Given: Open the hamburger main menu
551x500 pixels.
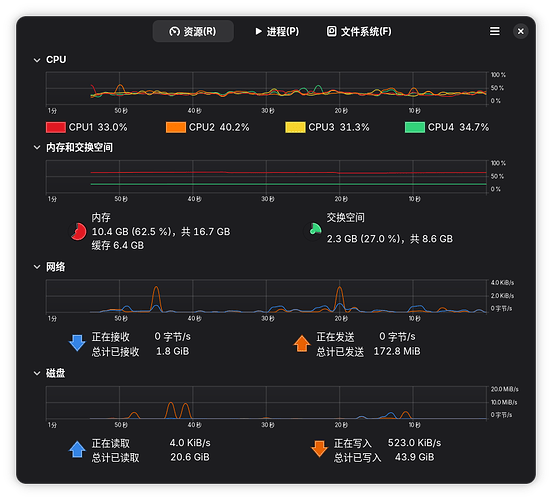Looking at the screenshot, I should pyautogui.click(x=494, y=31).
